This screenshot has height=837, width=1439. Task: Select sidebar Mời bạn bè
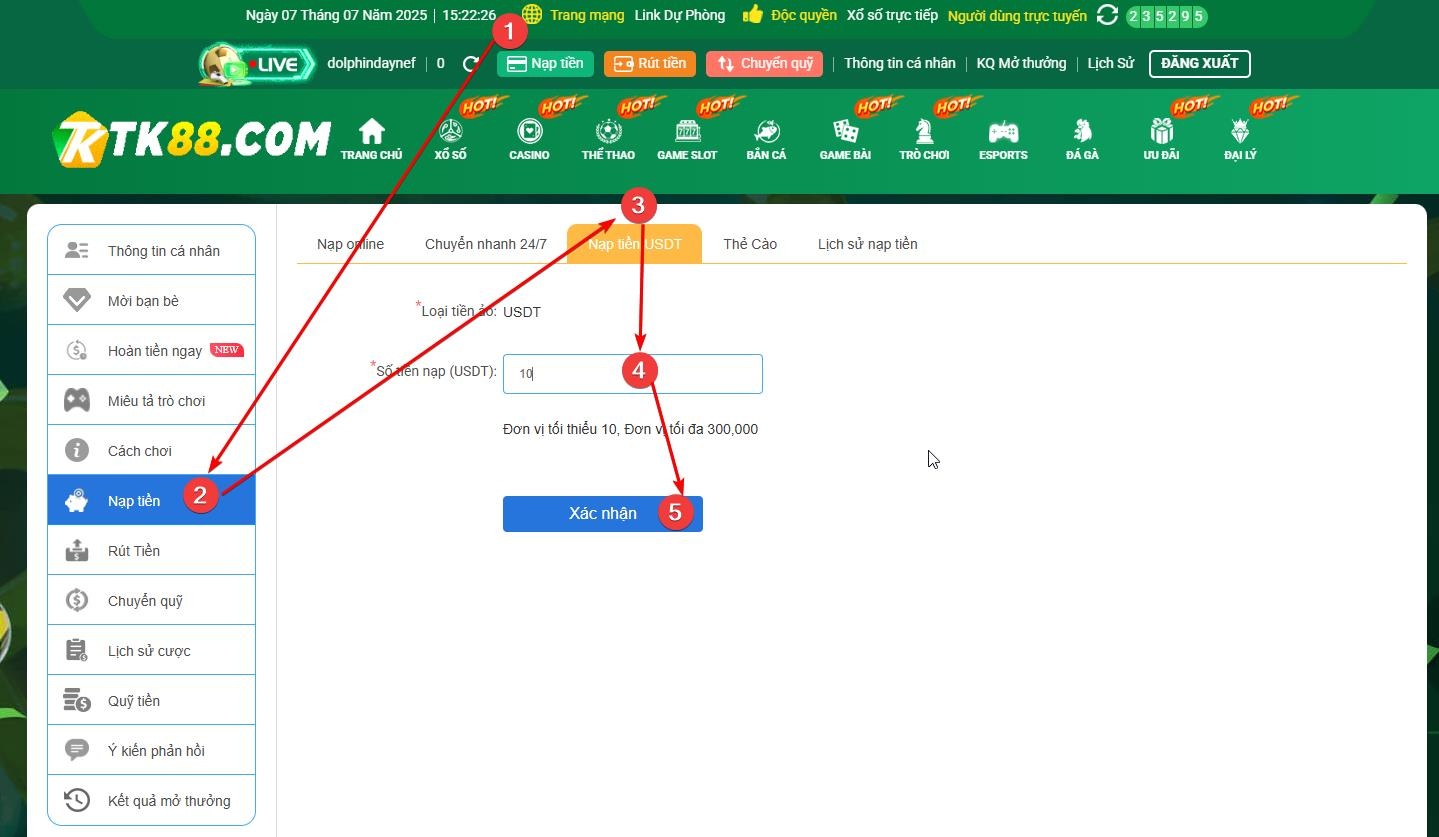tap(151, 301)
